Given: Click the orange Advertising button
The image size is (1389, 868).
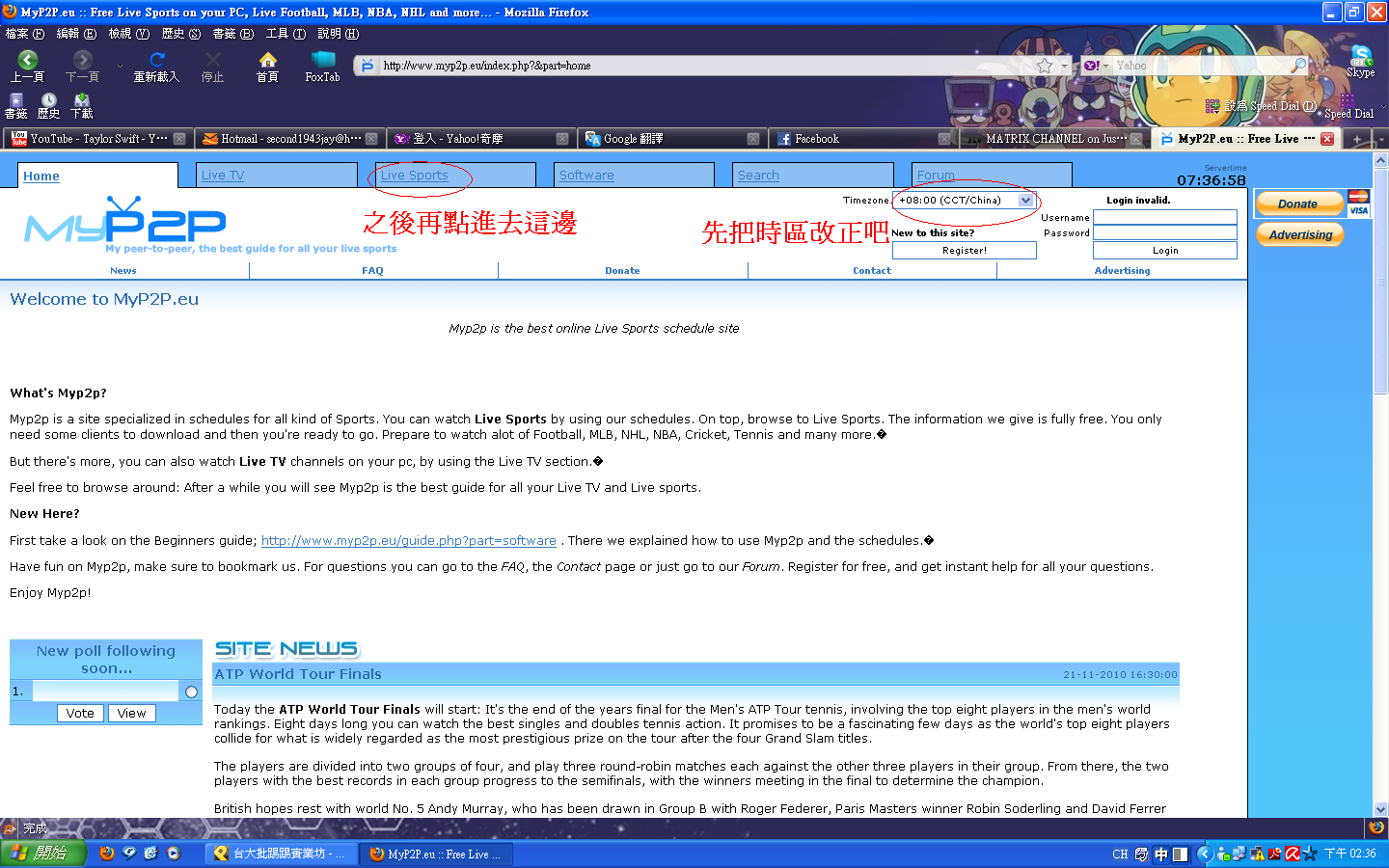Looking at the screenshot, I should click(x=1300, y=234).
